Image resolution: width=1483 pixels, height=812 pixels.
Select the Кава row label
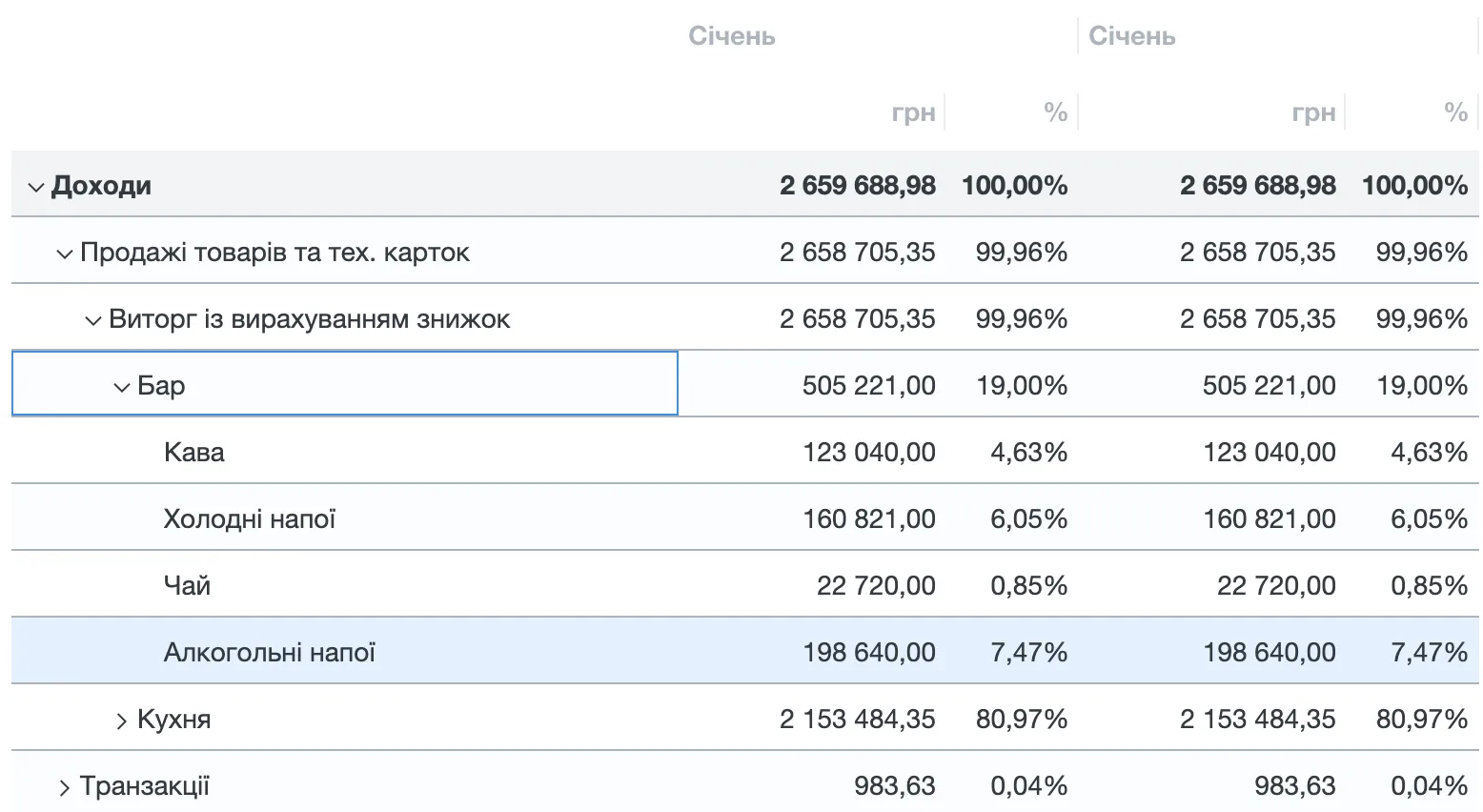(x=194, y=452)
